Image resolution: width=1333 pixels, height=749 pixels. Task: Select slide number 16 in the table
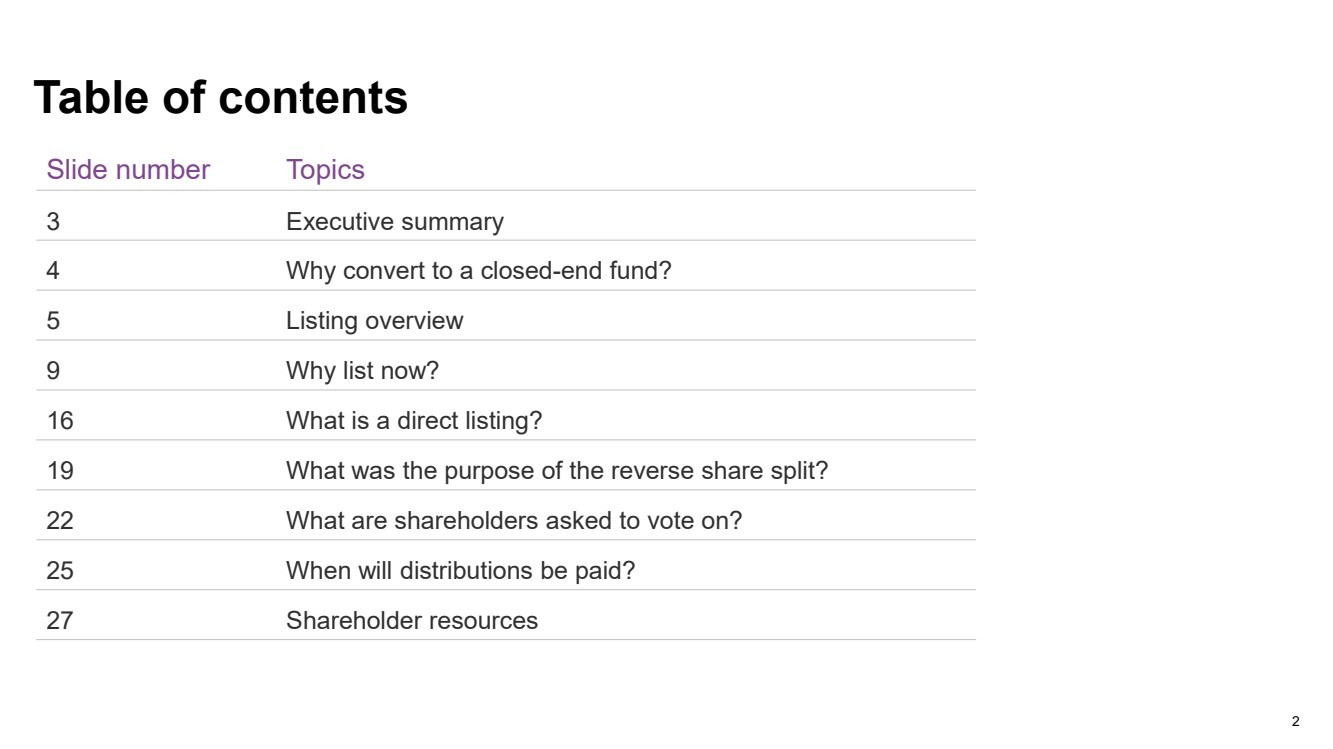click(x=60, y=421)
